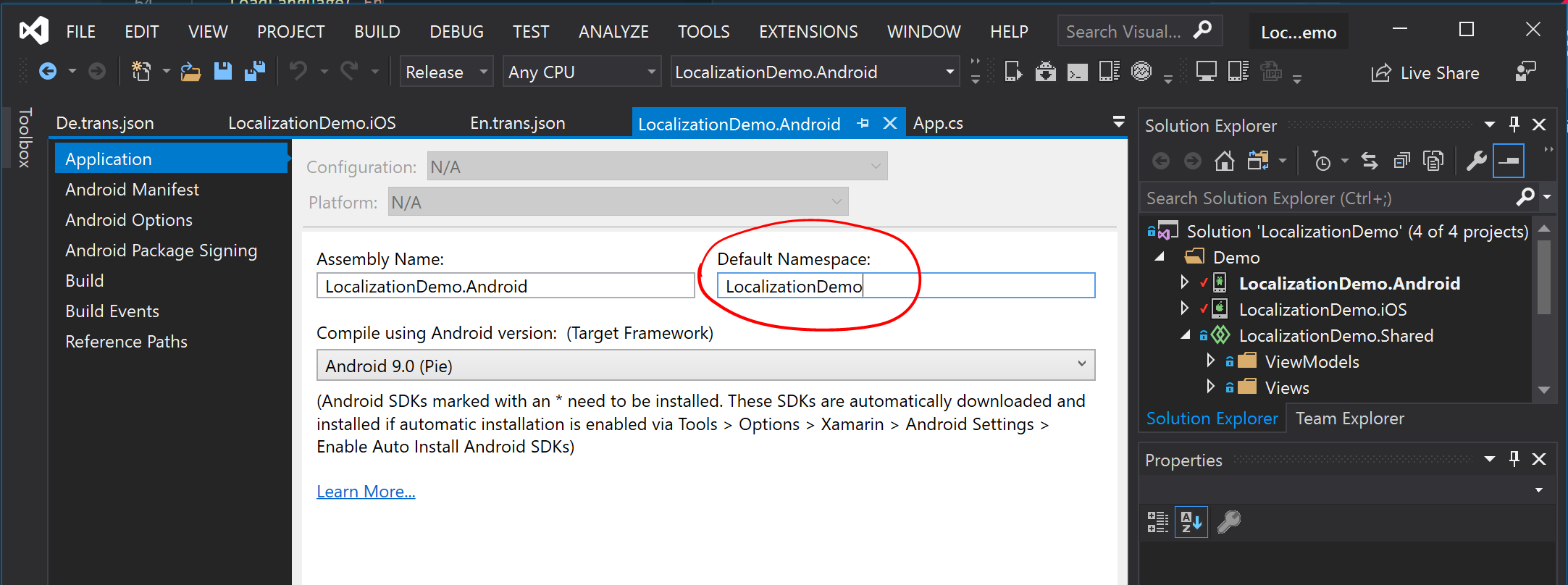Collapse the LocalizationDemo.Shared project node
Viewport: 1568px width, 585px height.
pyautogui.click(x=1185, y=334)
